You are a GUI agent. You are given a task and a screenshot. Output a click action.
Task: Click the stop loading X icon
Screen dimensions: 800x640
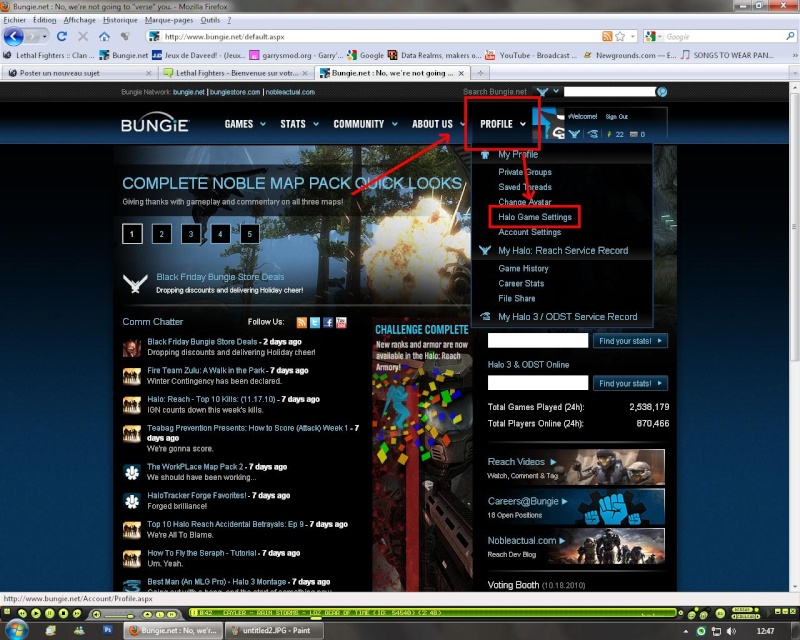(83, 36)
